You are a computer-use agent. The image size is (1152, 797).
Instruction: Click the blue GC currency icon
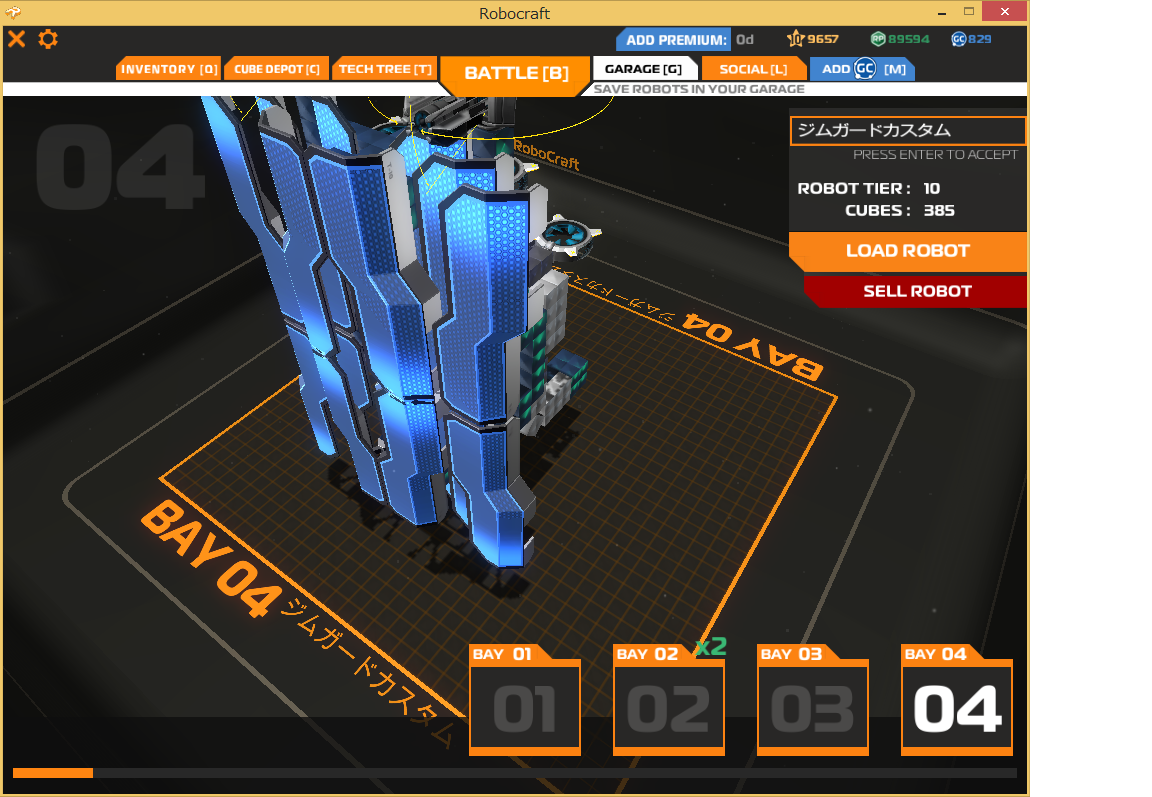click(958, 39)
